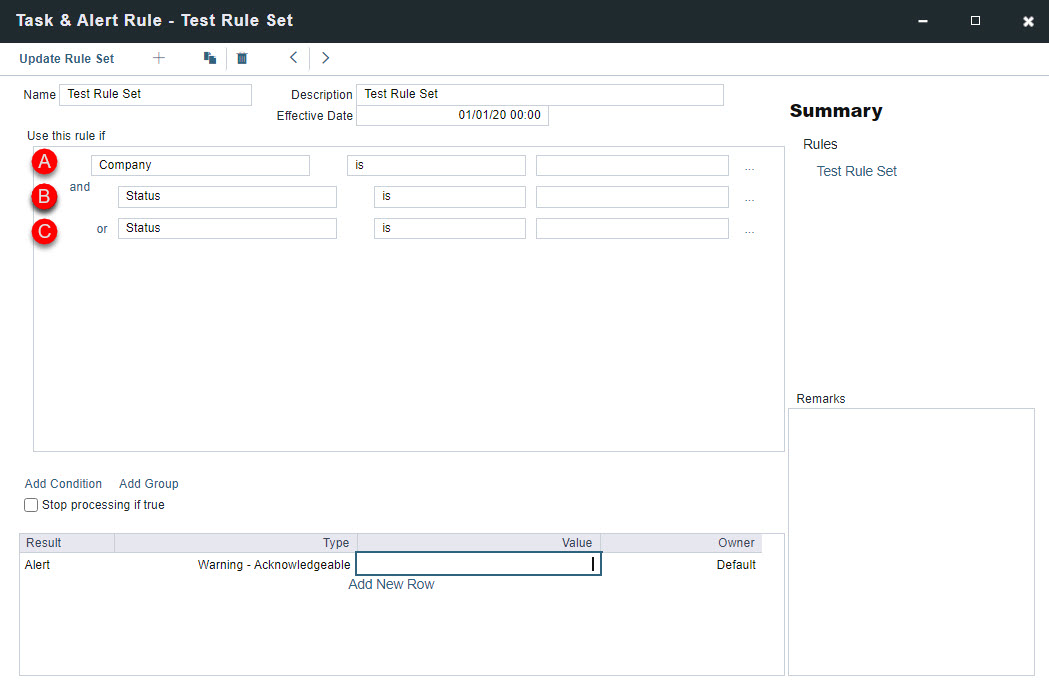Click Add Condition below the rule area

click(63, 484)
